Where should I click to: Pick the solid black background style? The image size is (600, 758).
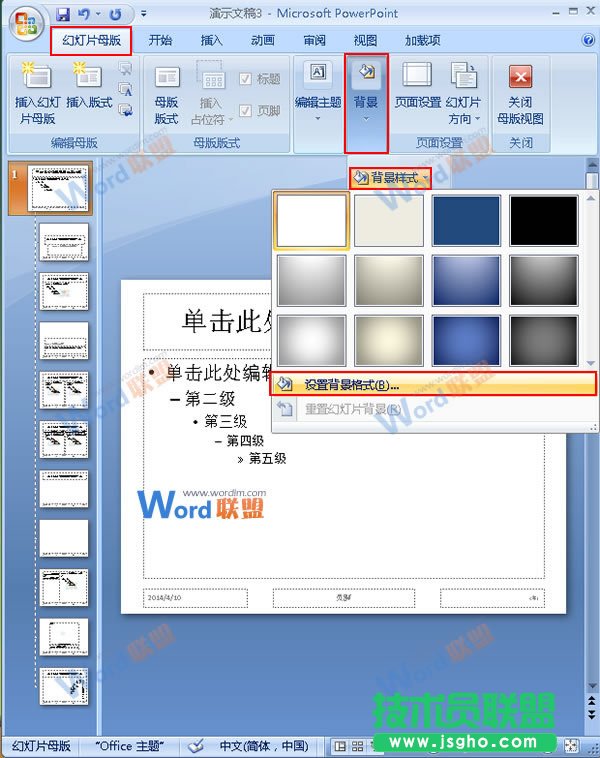tap(543, 220)
